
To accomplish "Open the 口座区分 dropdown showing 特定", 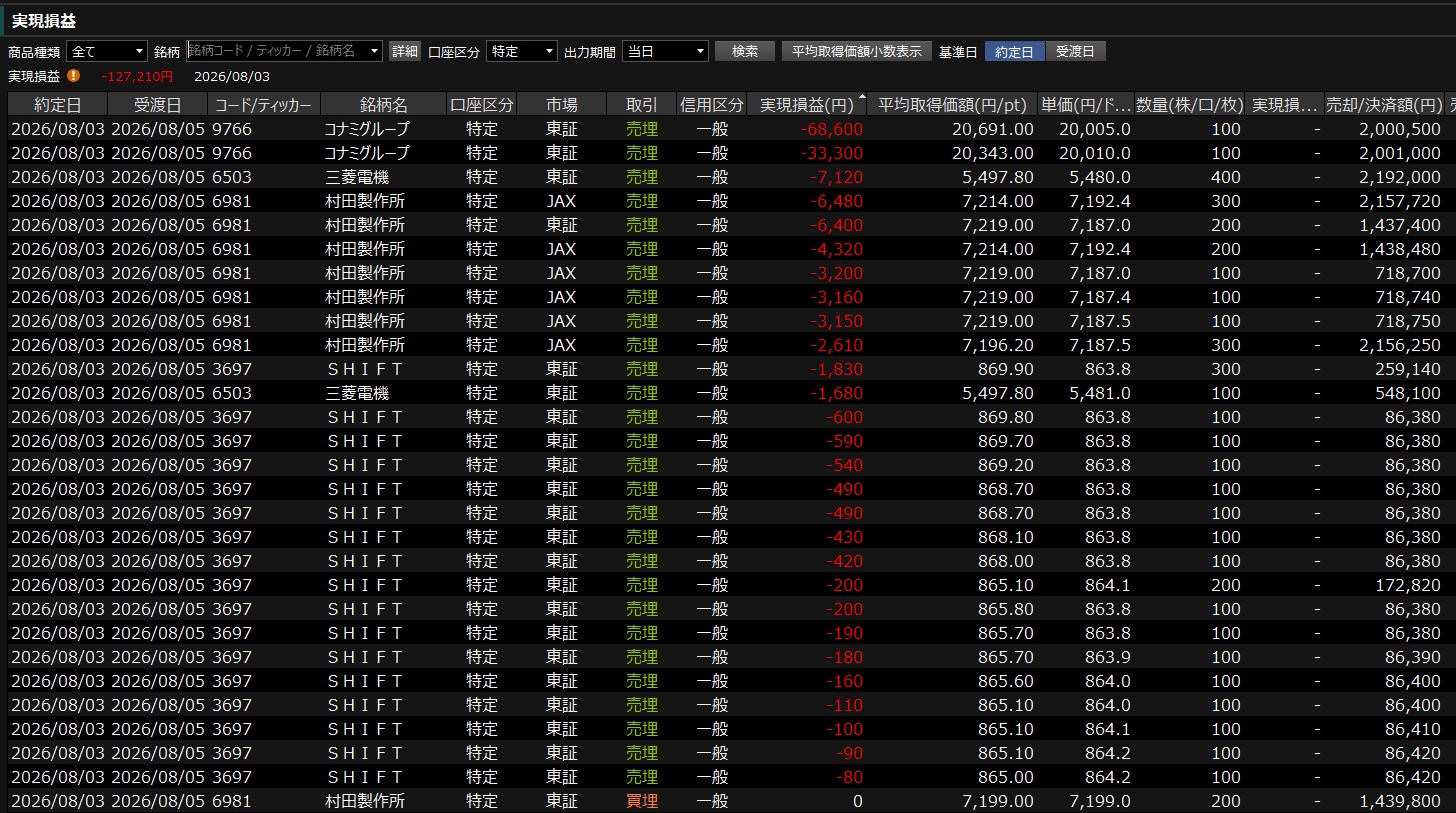I will pyautogui.click(x=522, y=51).
